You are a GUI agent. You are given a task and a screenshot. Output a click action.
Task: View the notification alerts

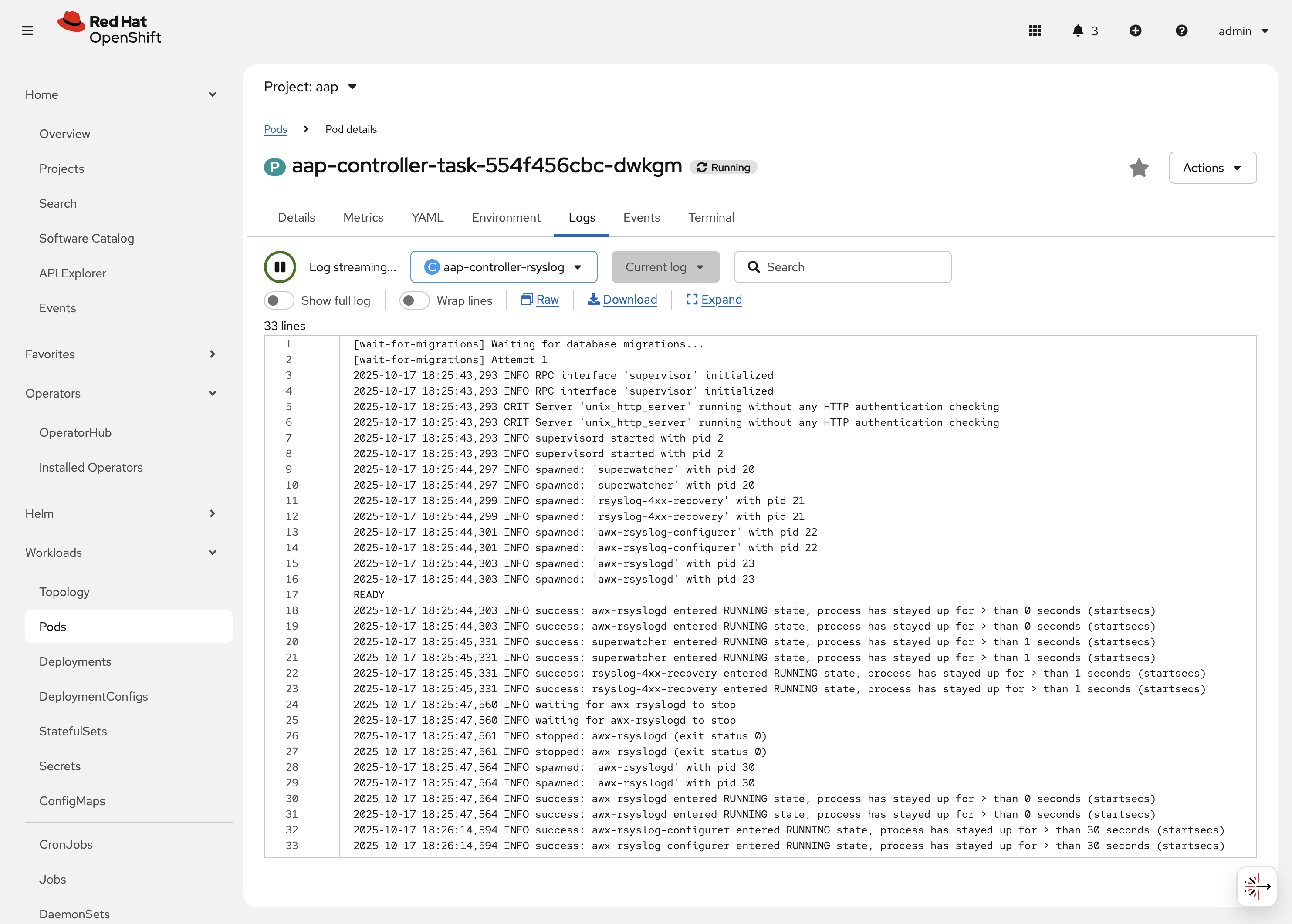[x=1079, y=31]
